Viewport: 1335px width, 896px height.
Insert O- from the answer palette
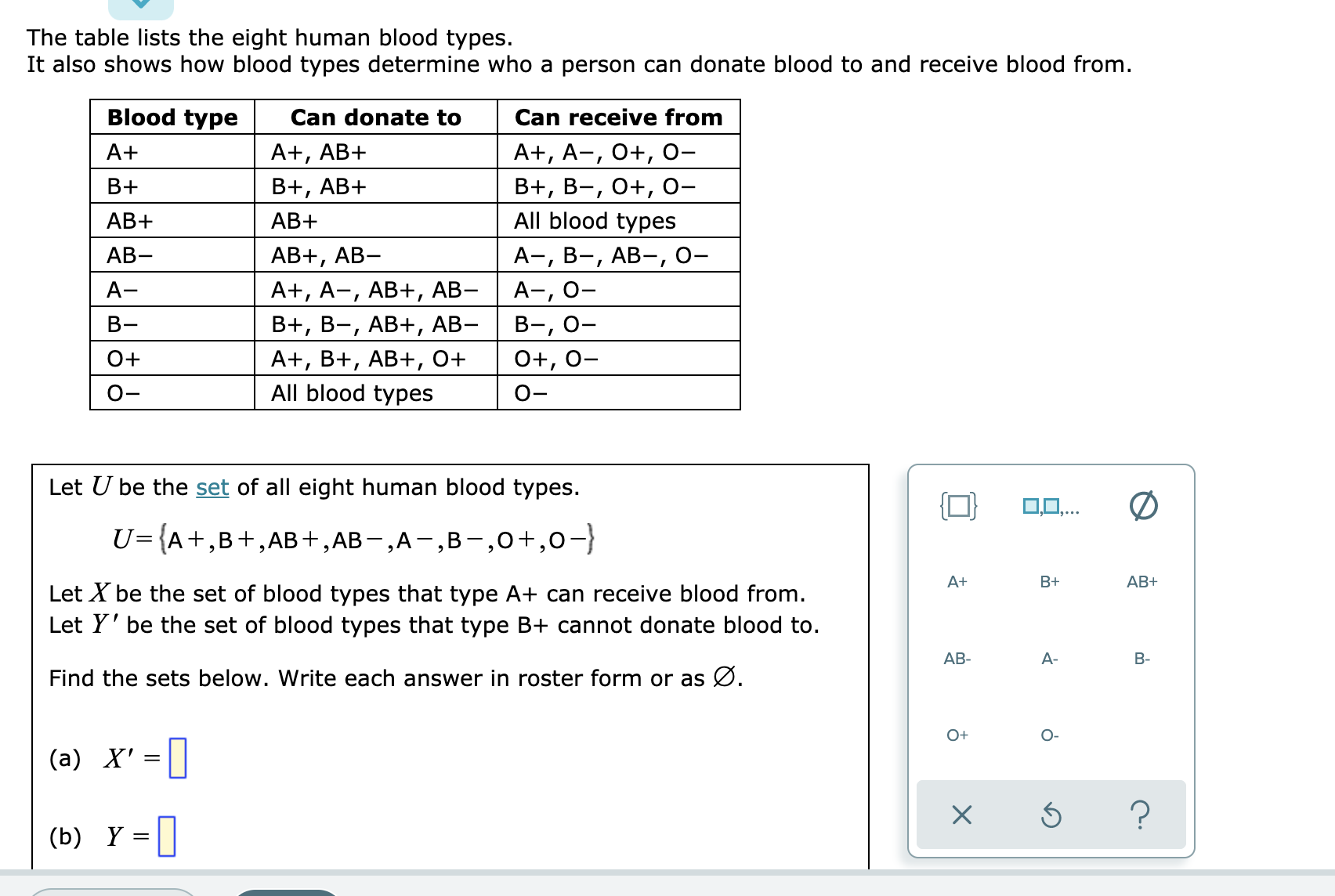click(1049, 735)
